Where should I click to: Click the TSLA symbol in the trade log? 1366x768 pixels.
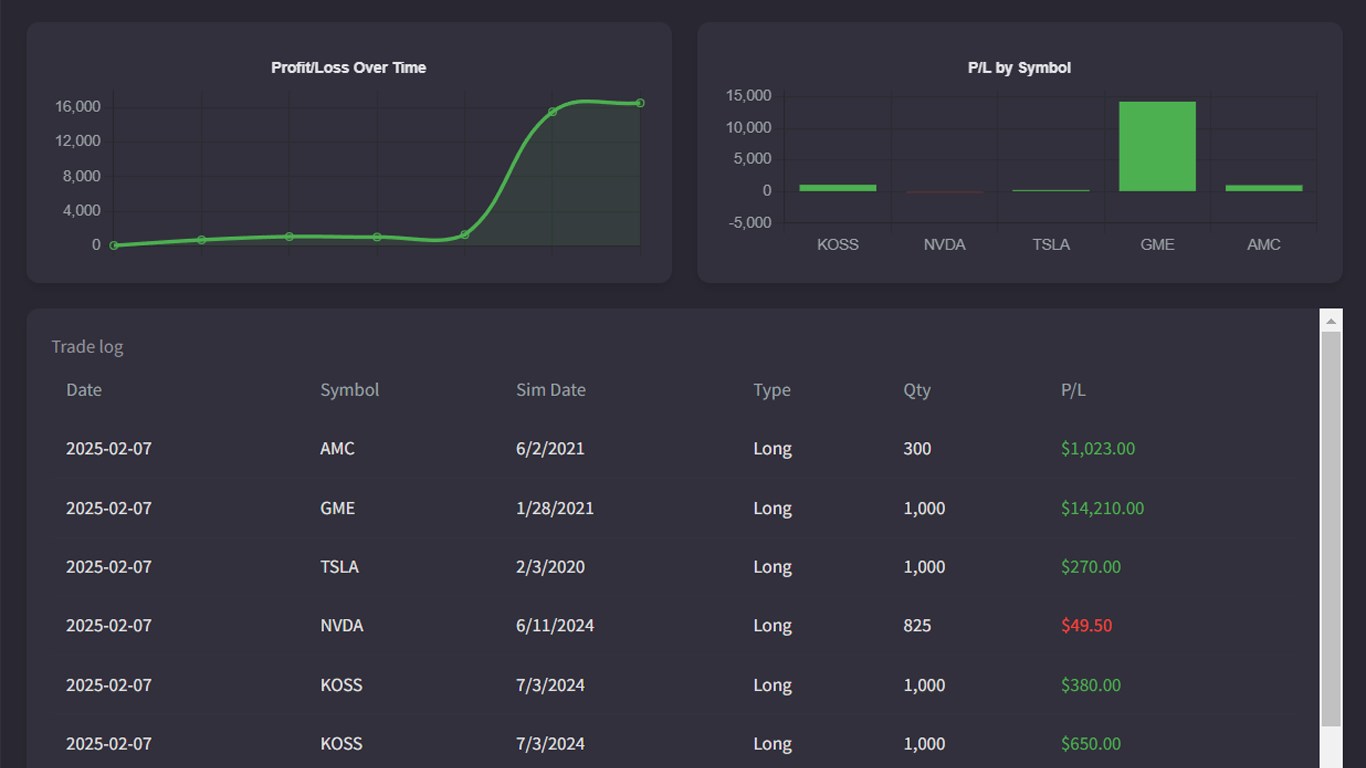[x=339, y=567]
